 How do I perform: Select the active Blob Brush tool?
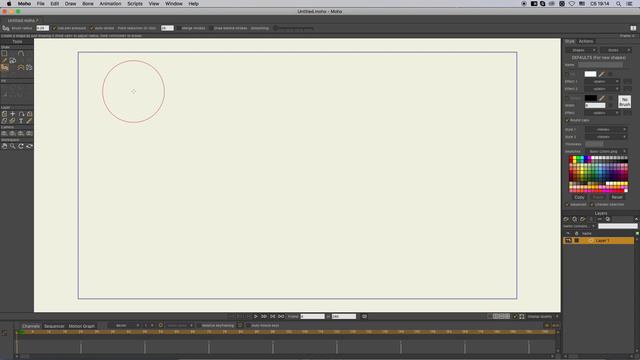click(x=5, y=68)
